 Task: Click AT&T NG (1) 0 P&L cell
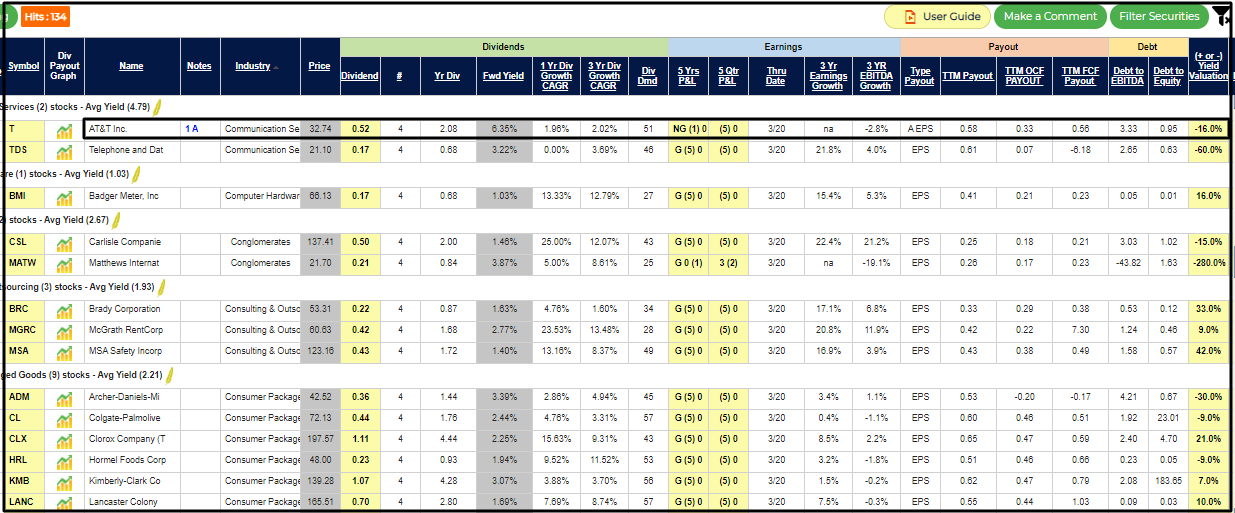(x=690, y=129)
